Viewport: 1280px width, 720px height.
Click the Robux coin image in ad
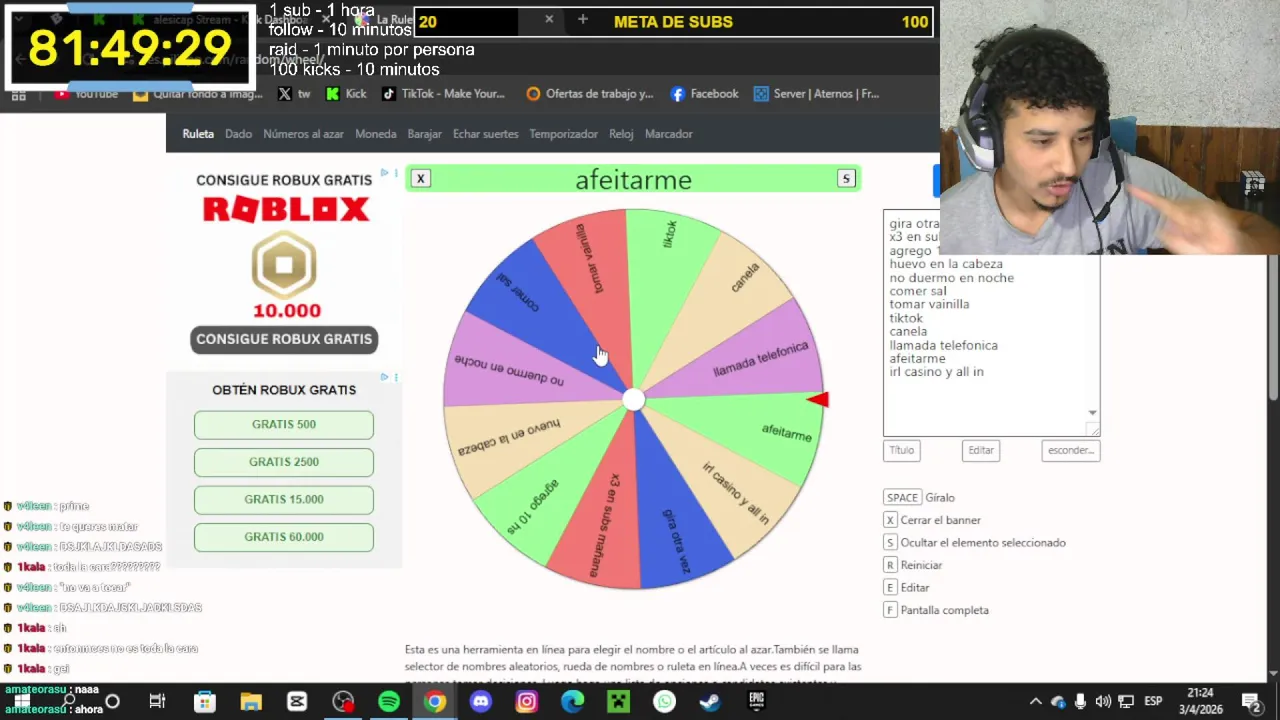coord(284,265)
